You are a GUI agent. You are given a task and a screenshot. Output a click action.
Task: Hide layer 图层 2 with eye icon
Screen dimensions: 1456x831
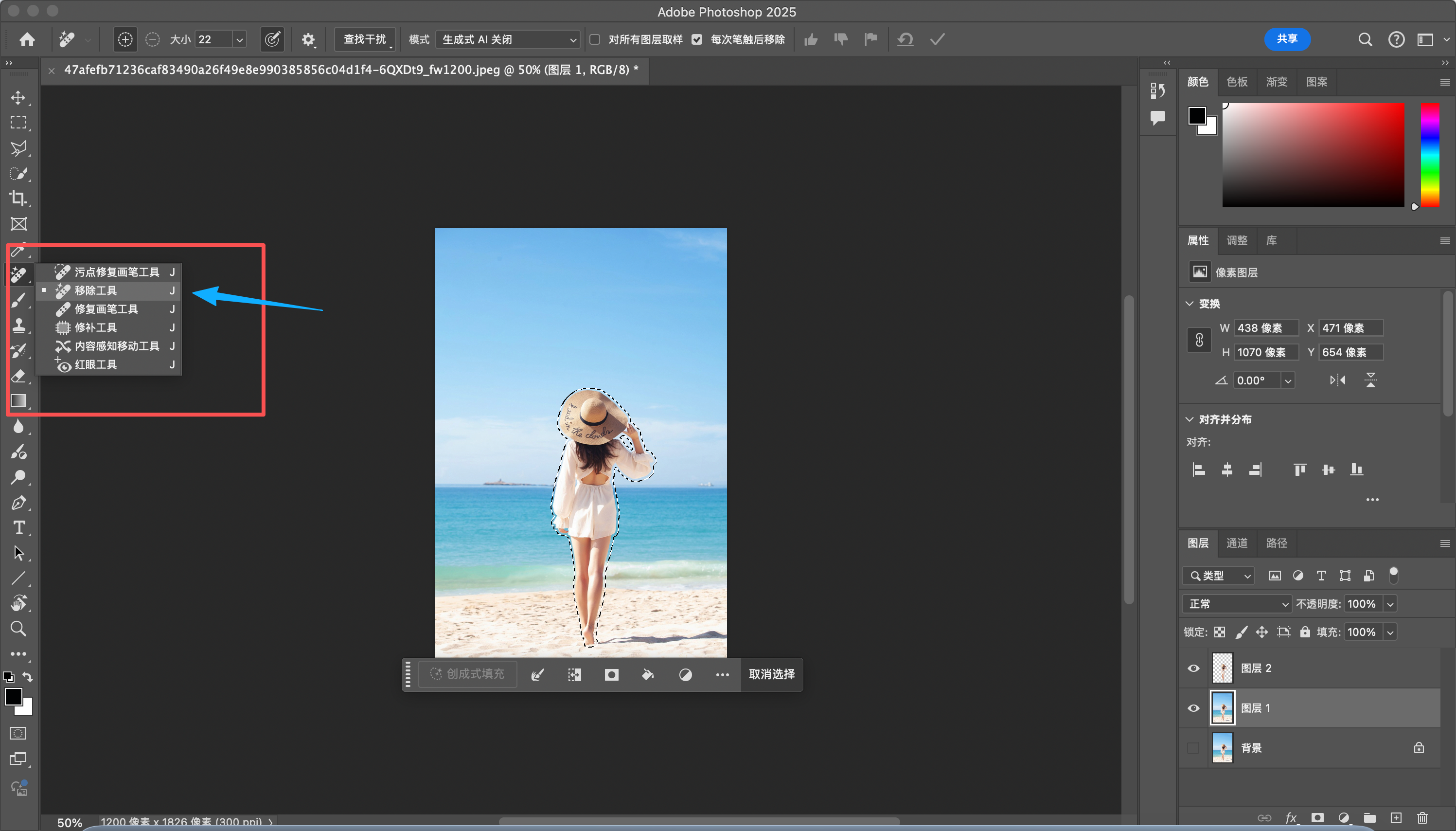coord(1193,668)
